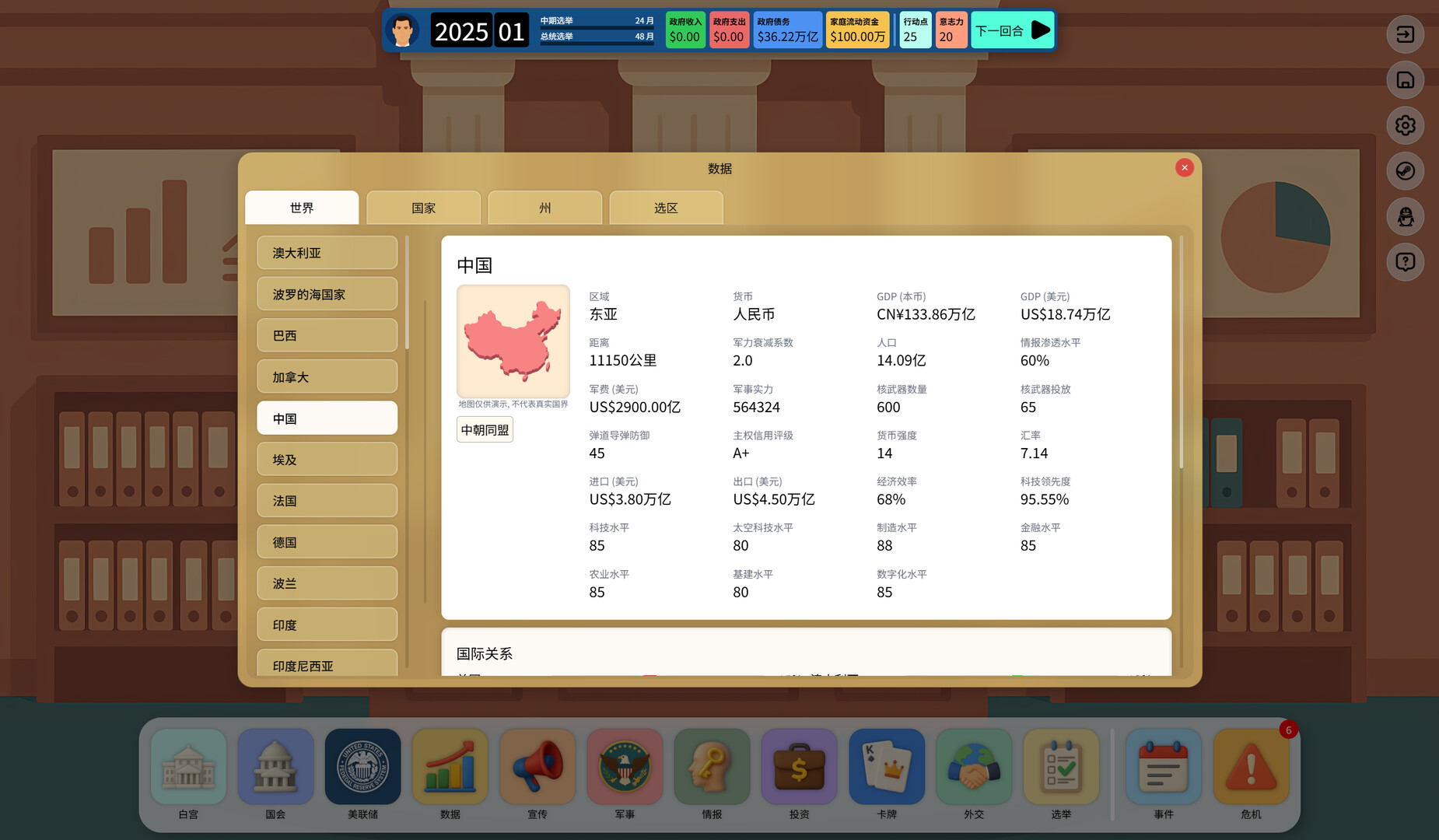Switch to the 选区 tab
Viewport: 1439px width, 840px height.
tap(666, 208)
